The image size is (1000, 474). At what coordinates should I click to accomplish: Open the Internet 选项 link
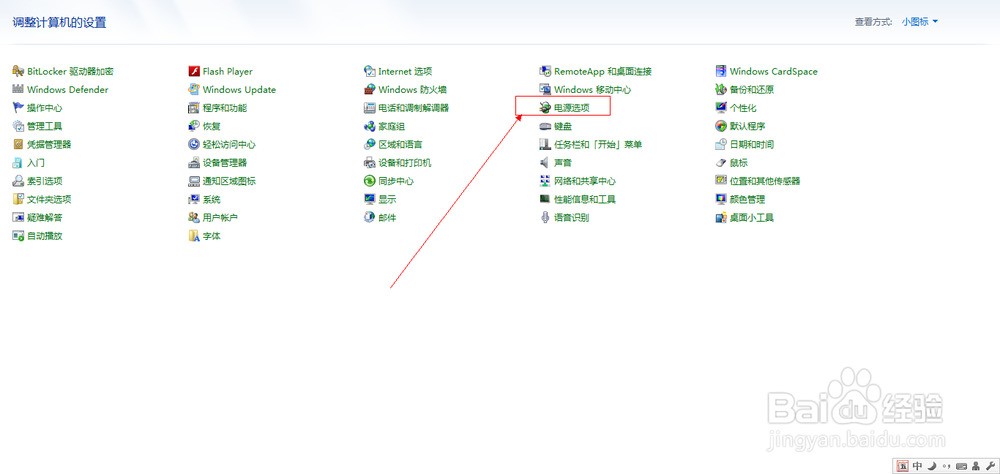coord(405,71)
